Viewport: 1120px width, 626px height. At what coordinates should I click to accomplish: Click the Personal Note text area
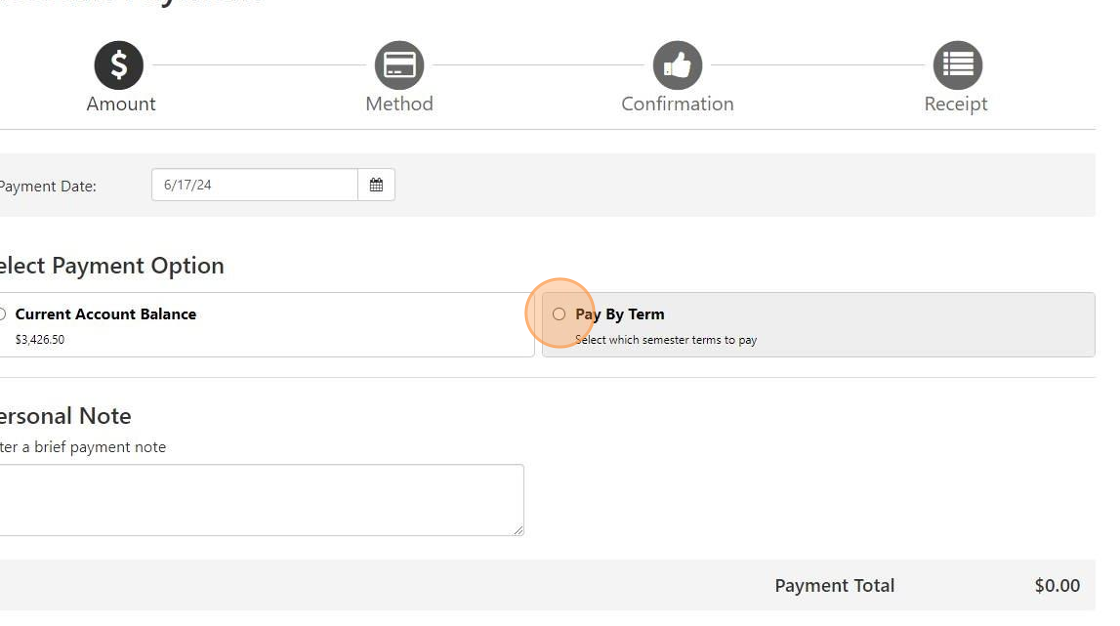pyautogui.click(x=260, y=499)
